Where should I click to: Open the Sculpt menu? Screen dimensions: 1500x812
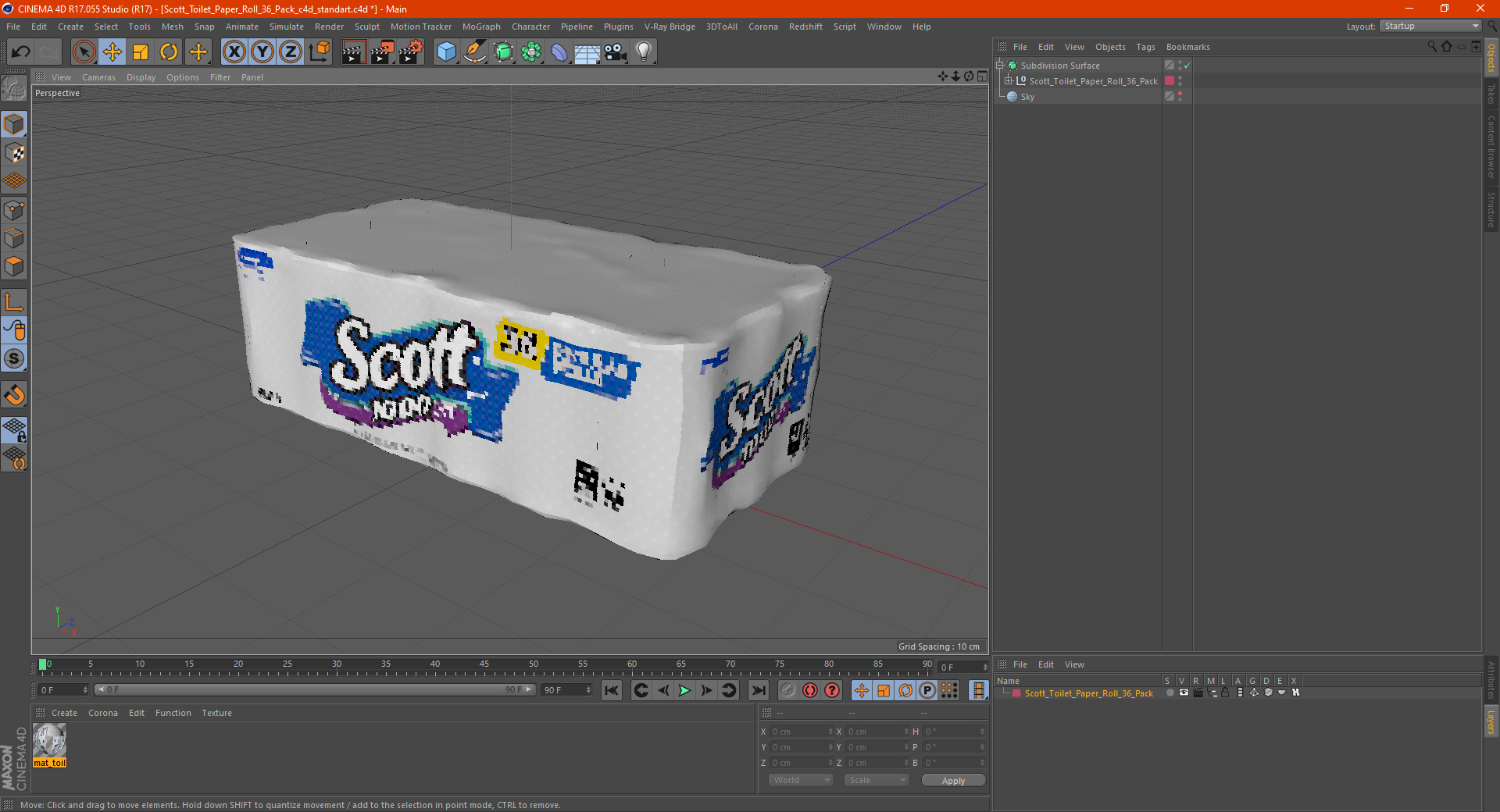coord(366,27)
